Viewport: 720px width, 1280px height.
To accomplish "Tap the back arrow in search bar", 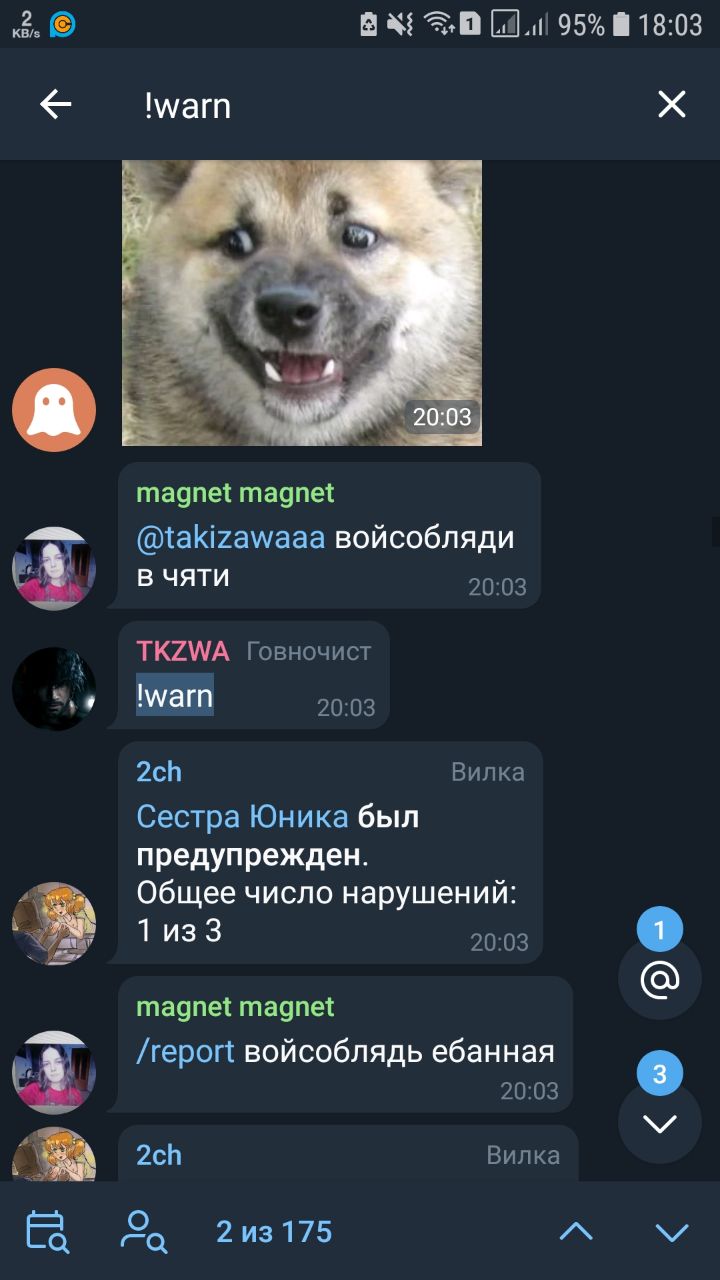I will click(55, 104).
